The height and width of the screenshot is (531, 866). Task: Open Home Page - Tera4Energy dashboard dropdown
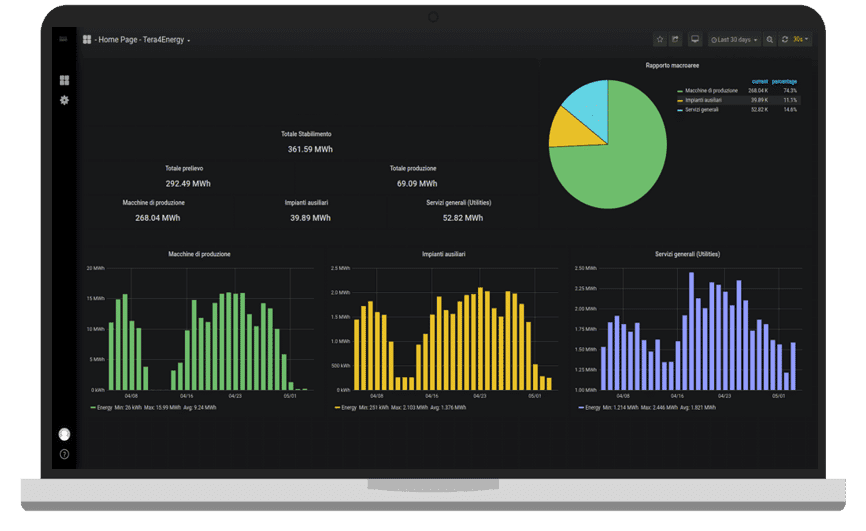pos(142,40)
